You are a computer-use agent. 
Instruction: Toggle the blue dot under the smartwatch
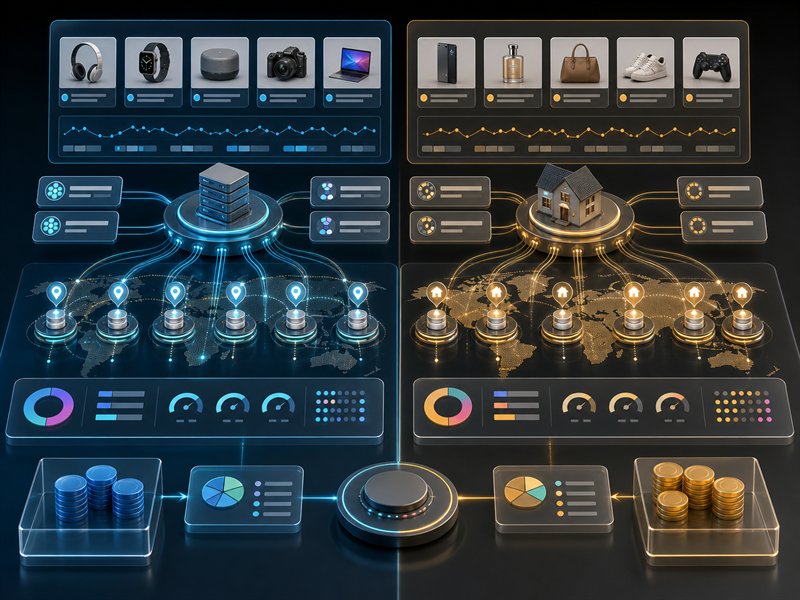point(131,97)
